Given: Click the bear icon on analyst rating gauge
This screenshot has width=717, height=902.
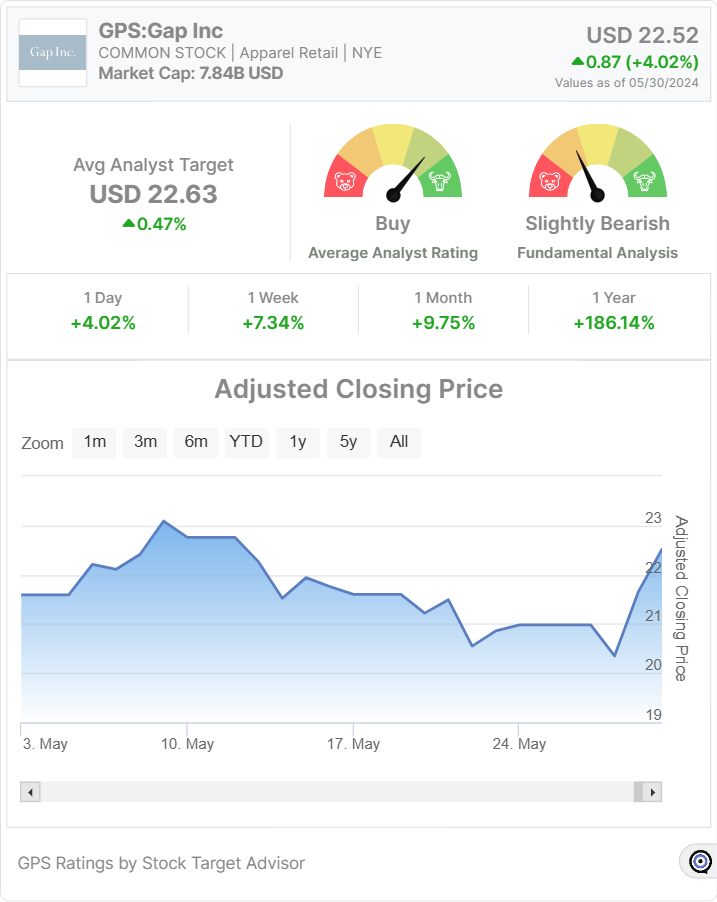Looking at the screenshot, I should point(345,182).
